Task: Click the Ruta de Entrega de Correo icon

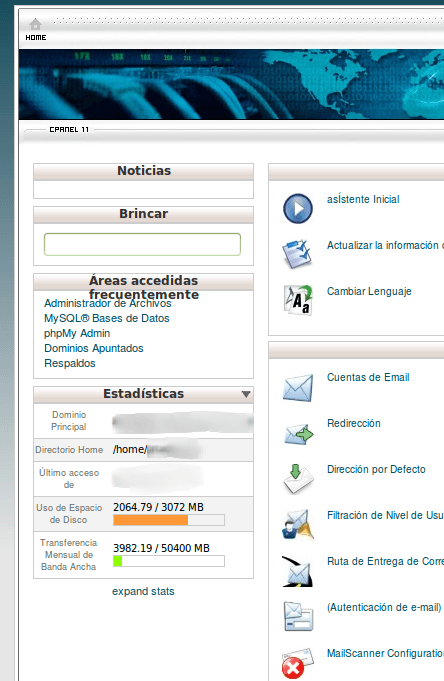Action: [297, 572]
